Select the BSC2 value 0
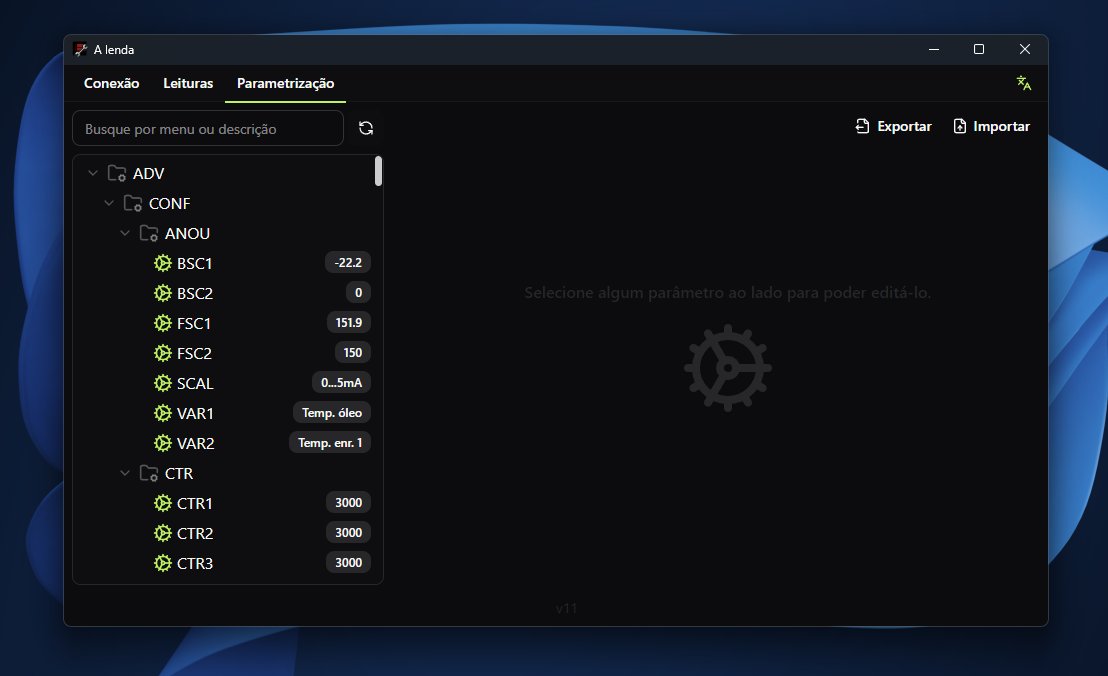This screenshot has height=676, width=1108. click(358, 292)
